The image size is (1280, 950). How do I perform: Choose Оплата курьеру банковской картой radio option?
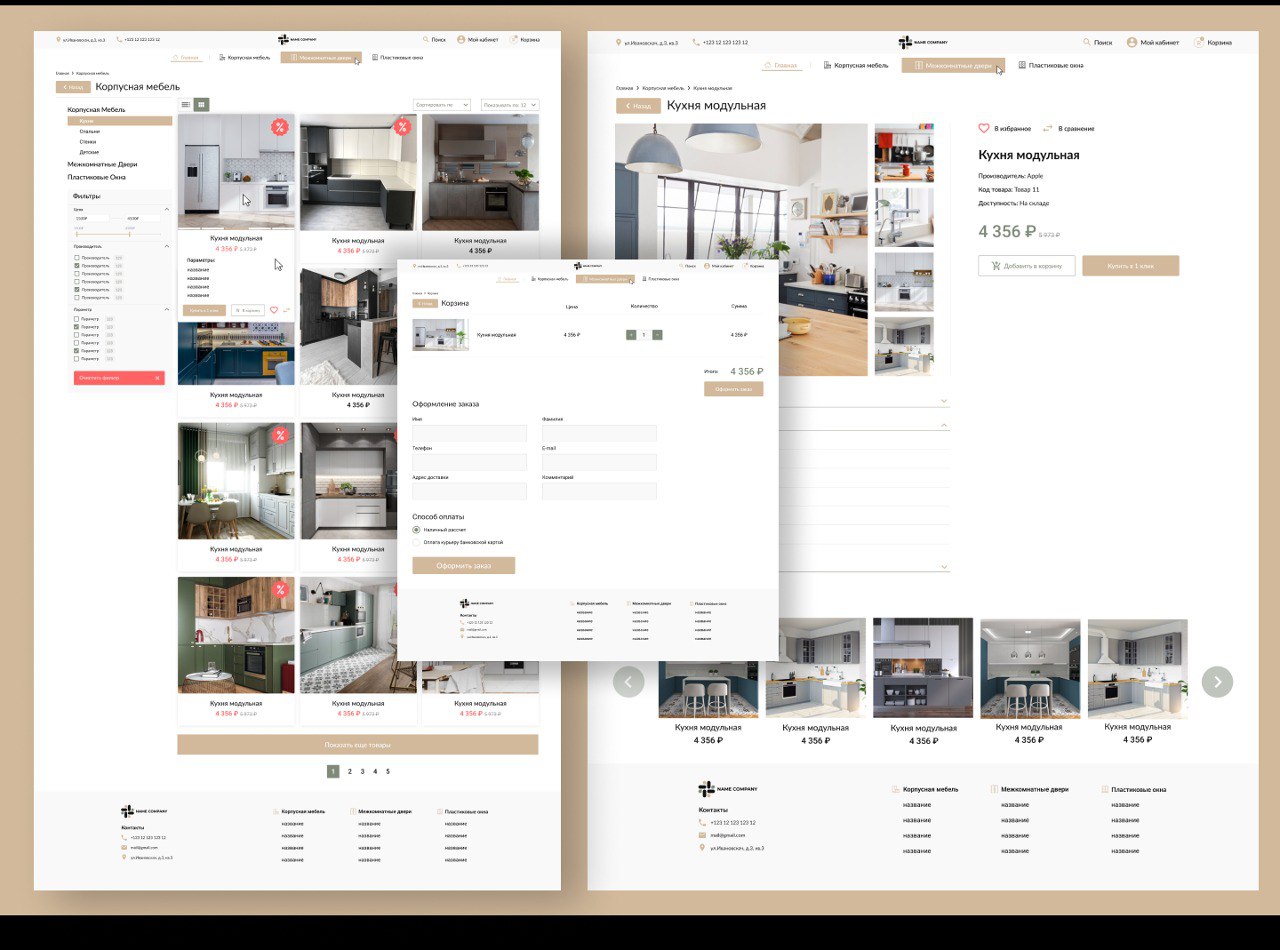click(x=417, y=542)
